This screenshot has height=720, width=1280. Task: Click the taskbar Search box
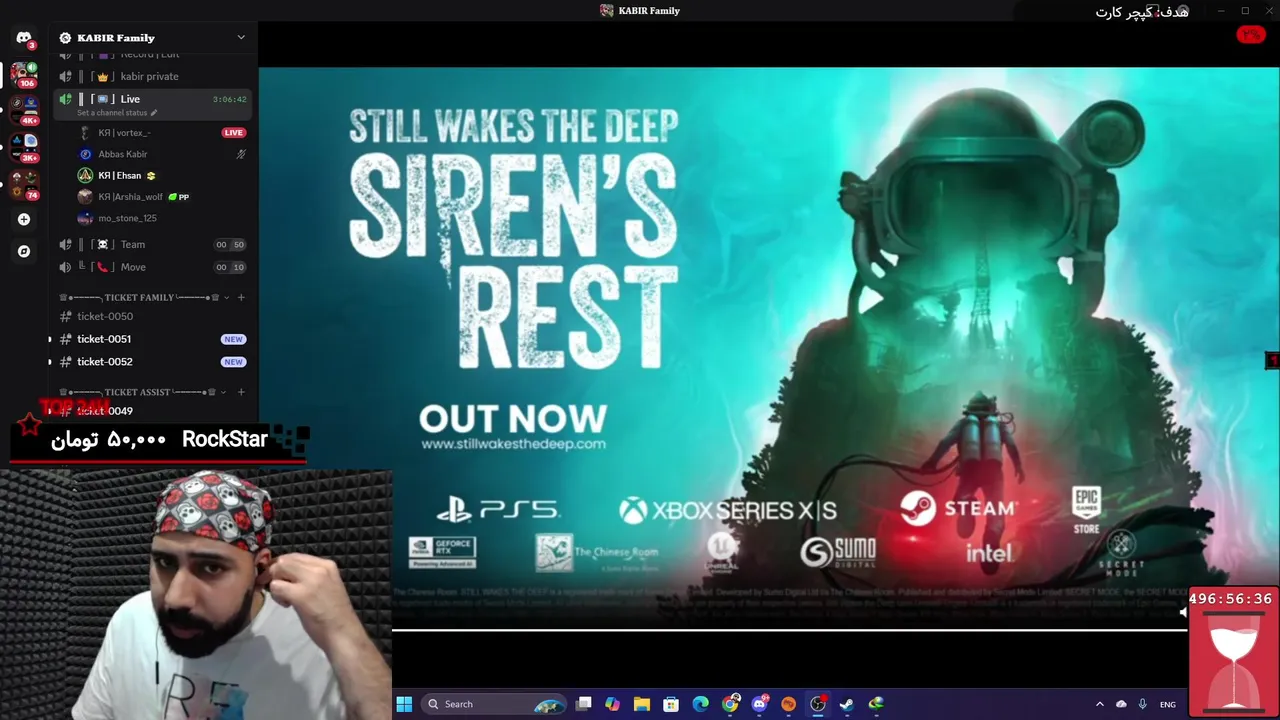(494, 704)
